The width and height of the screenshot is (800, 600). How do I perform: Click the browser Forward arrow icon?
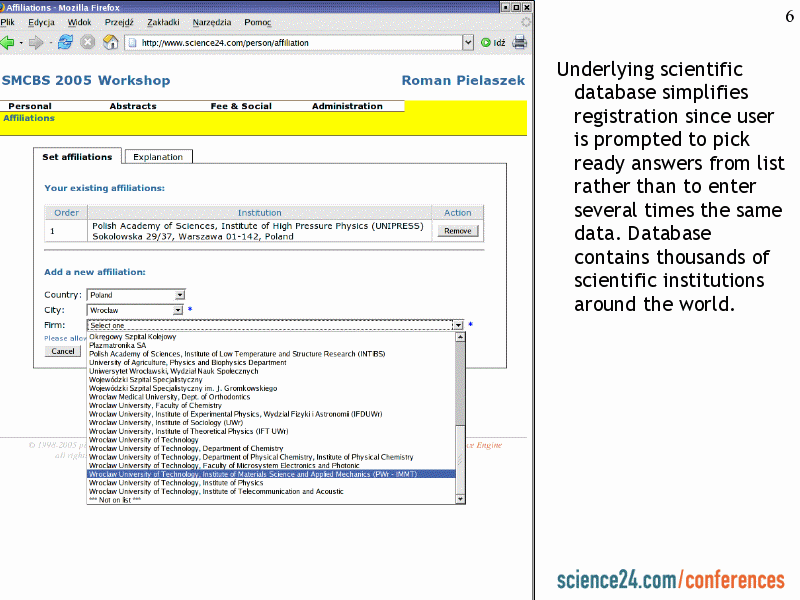(x=36, y=43)
